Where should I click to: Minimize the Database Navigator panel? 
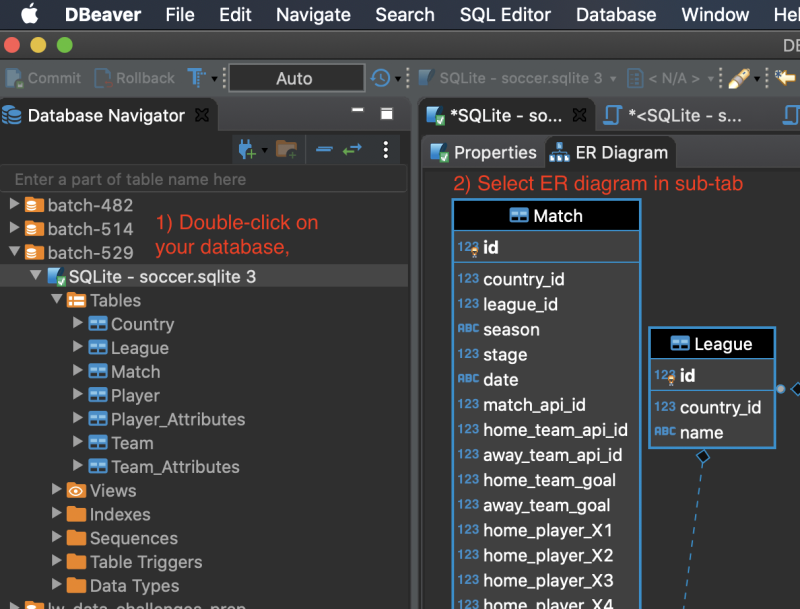tap(357, 110)
